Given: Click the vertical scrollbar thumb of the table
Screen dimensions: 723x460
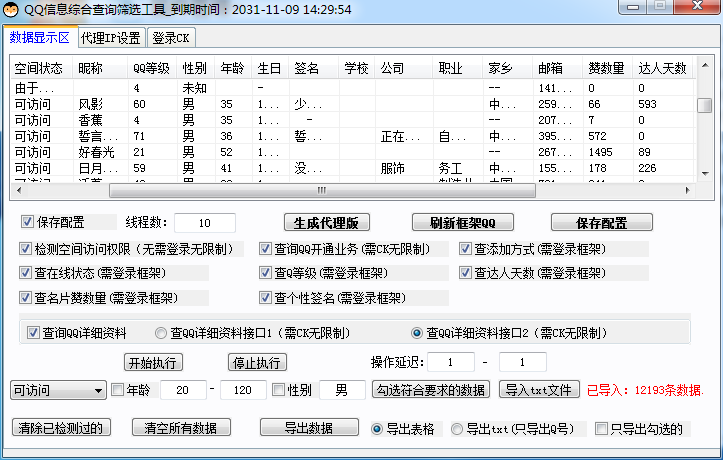Looking at the screenshot, I should click(x=705, y=105).
